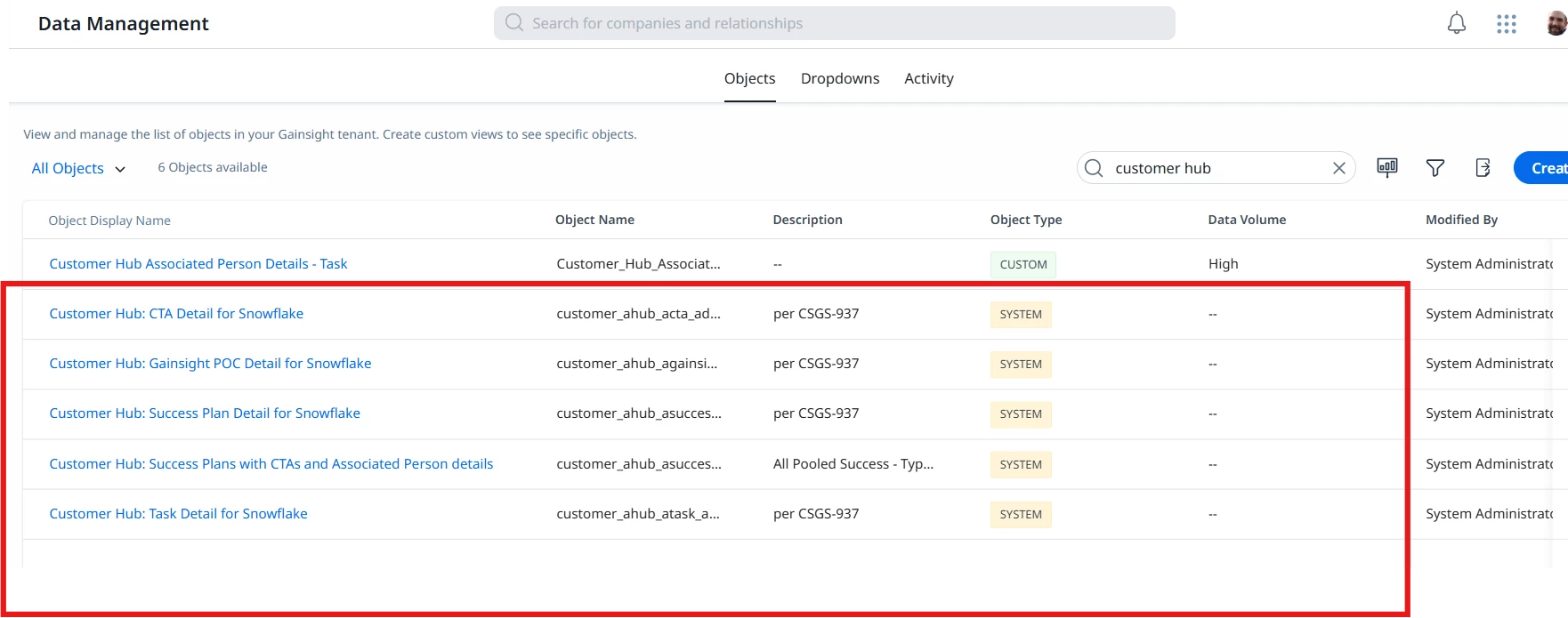
Task: Click the object search magnifier icon
Action: 1094,168
